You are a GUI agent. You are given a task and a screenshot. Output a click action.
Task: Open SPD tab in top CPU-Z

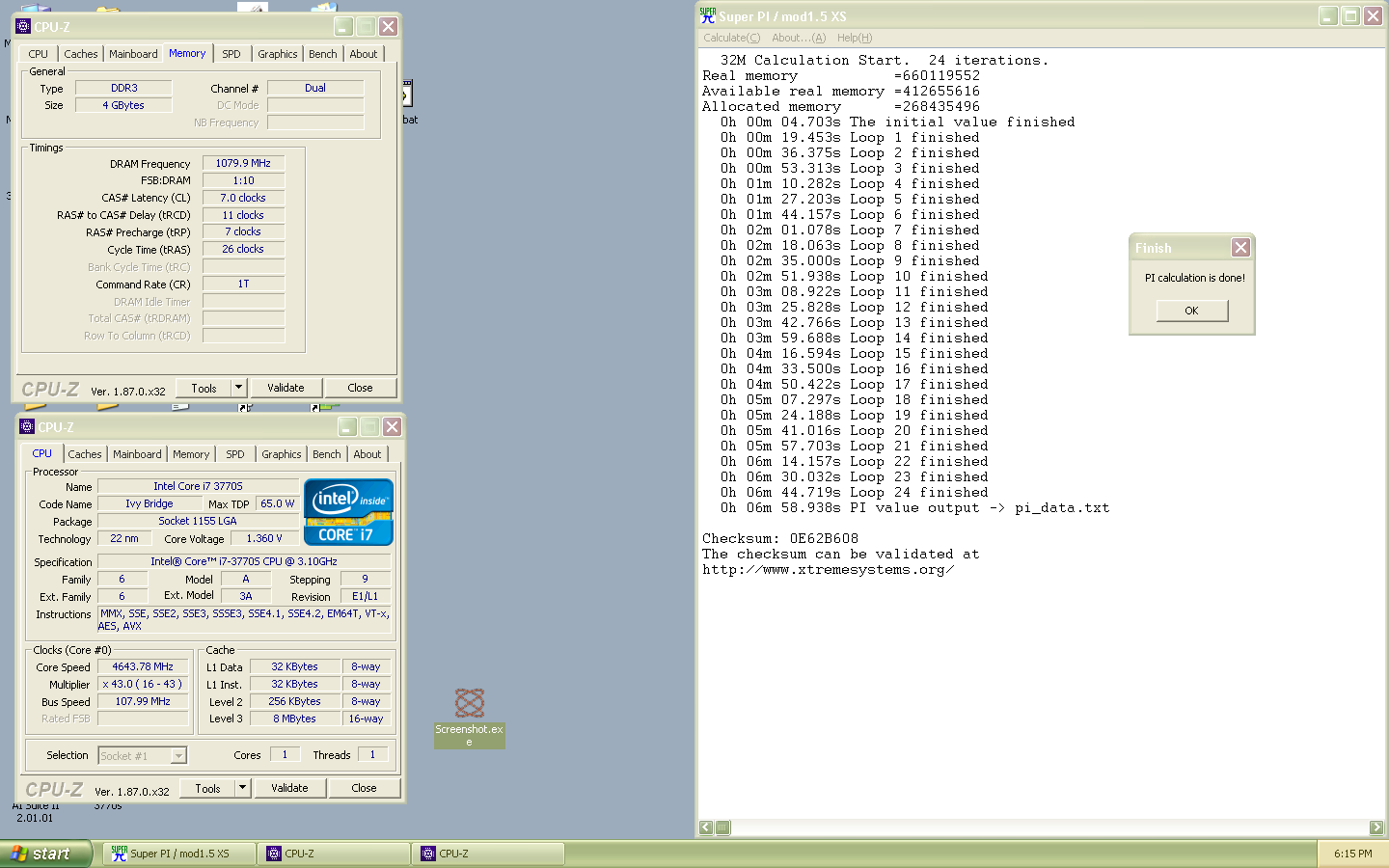click(x=231, y=54)
